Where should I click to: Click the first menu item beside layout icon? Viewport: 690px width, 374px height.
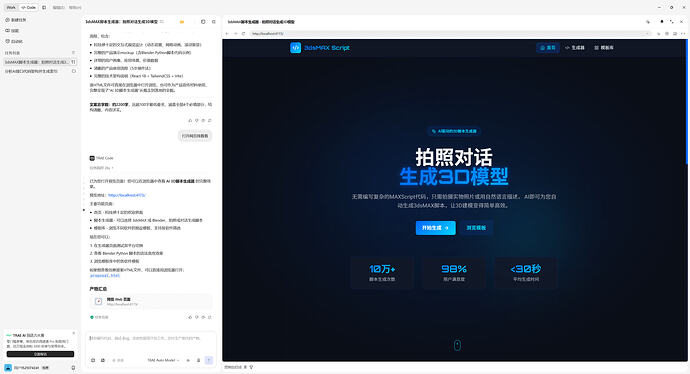pyautogui.click(x=59, y=7)
